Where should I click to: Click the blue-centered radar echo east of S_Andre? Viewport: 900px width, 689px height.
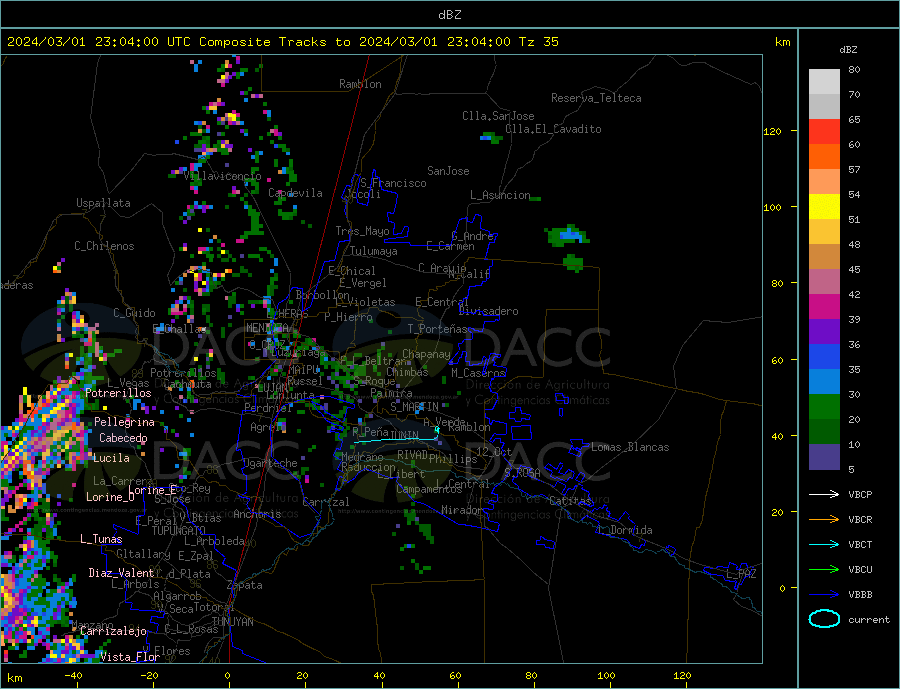pos(567,235)
